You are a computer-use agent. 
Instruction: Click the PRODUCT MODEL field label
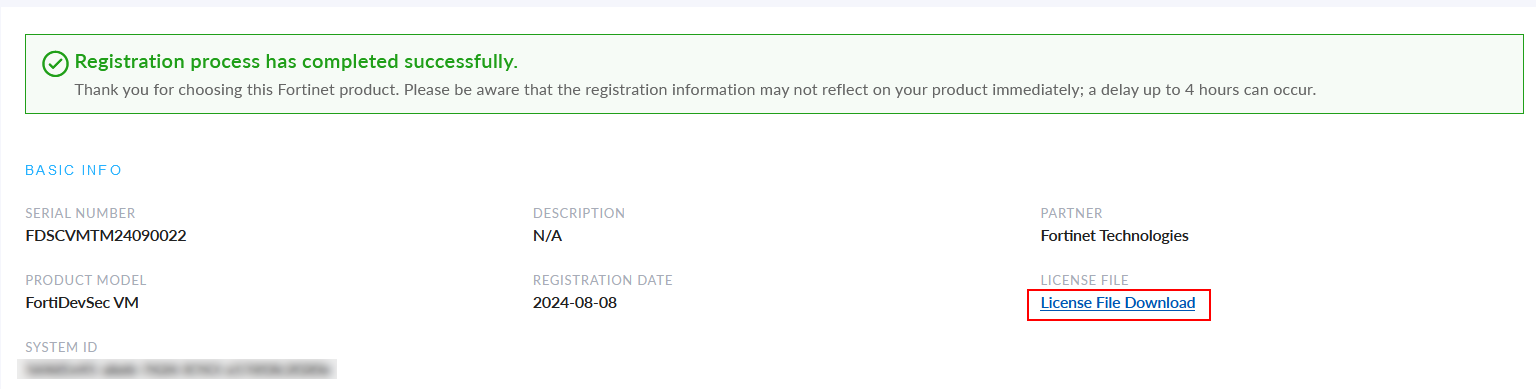[86, 280]
